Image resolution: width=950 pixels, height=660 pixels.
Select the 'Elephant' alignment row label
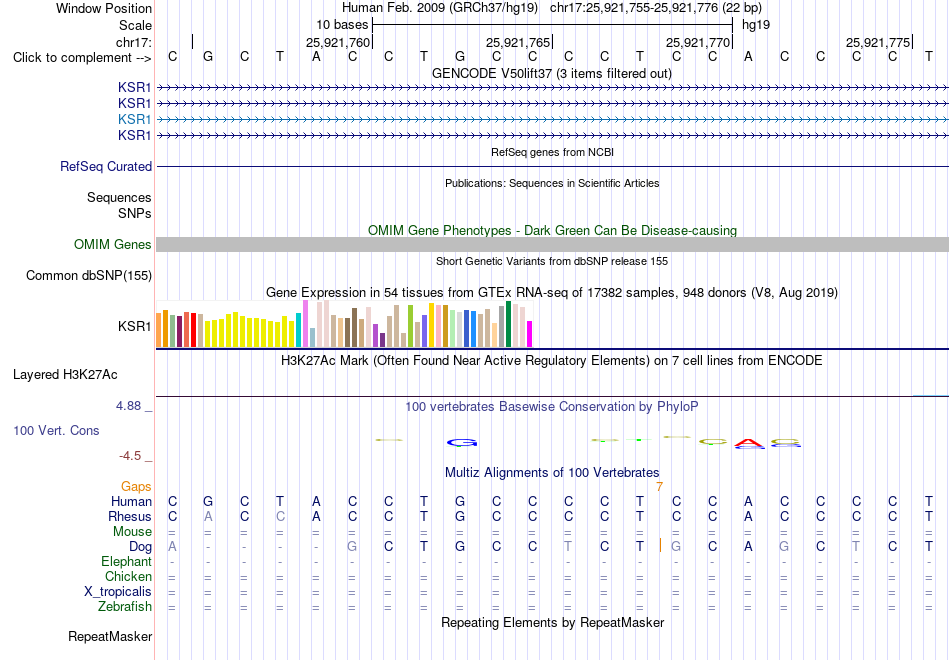(126, 561)
